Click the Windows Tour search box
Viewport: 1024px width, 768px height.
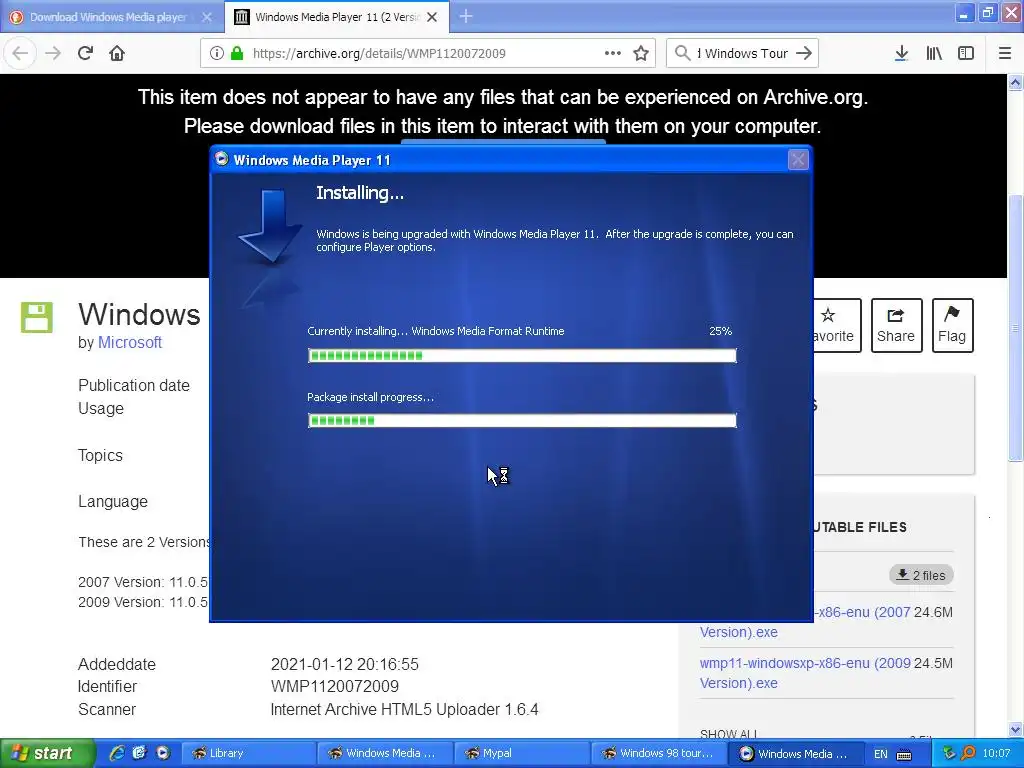coord(742,54)
